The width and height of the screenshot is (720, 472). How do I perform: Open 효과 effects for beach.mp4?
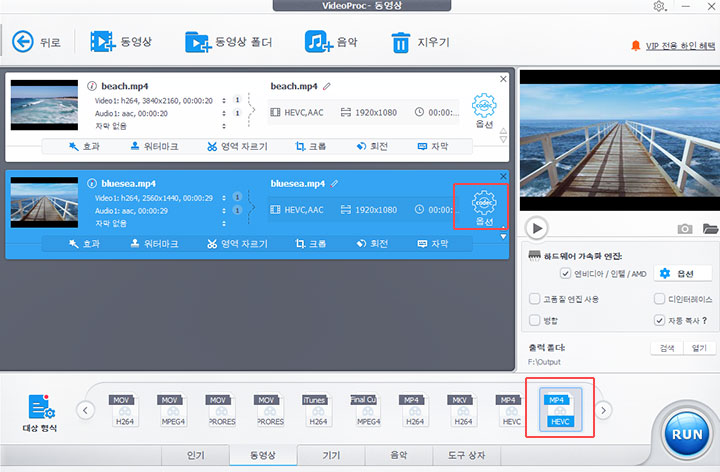click(84, 146)
